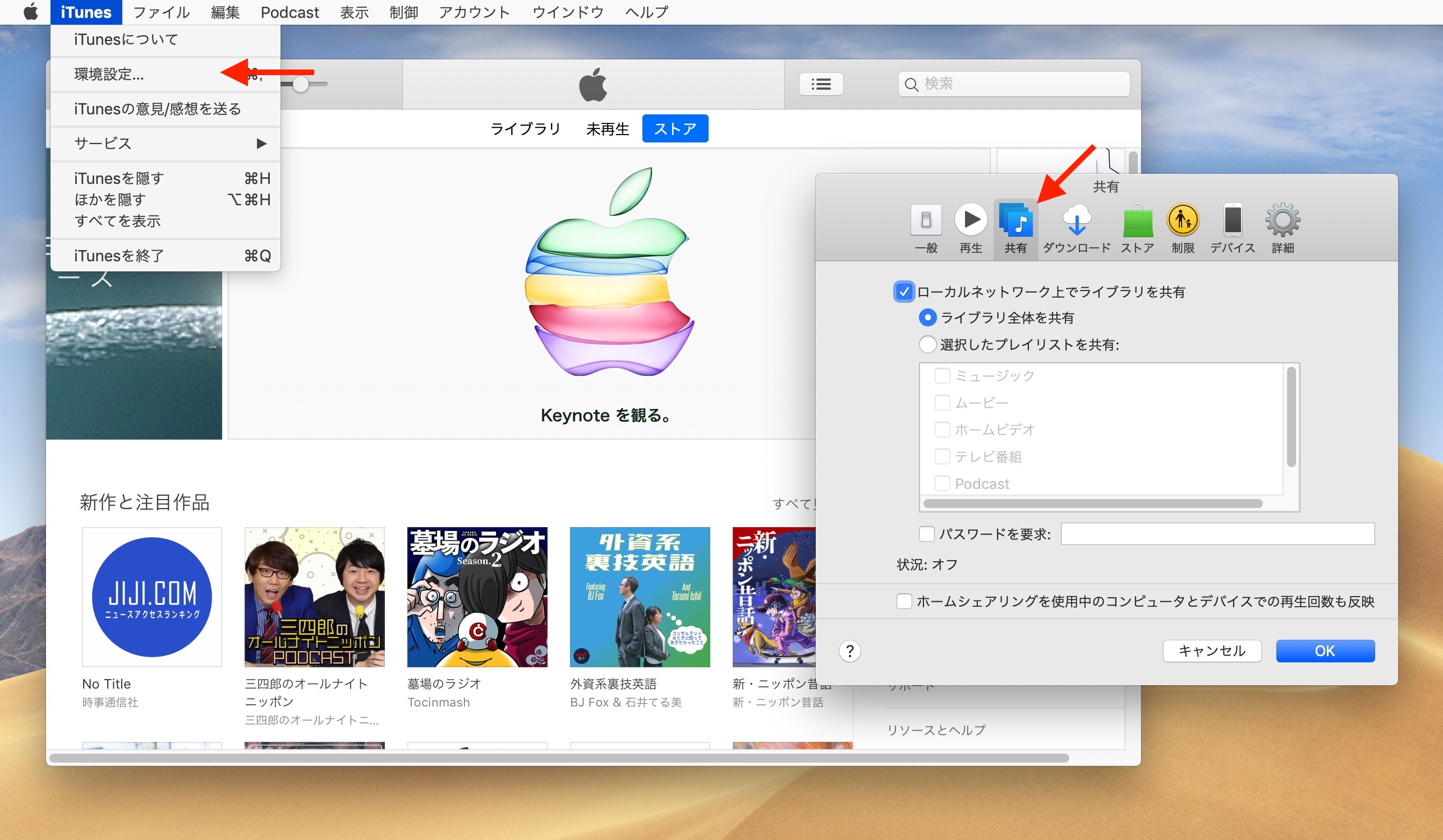Open 新・ニッポン昔話 podcast artwork
The width and height of the screenshot is (1443, 840).
click(x=774, y=597)
